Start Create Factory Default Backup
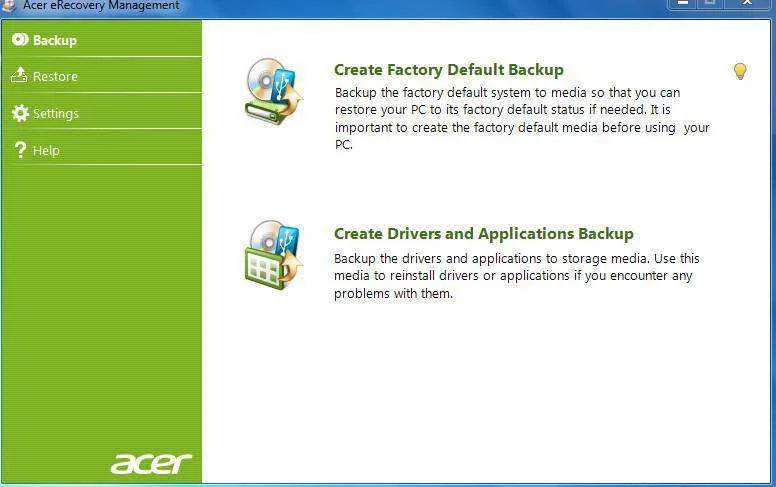776x487 pixels. [448, 70]
